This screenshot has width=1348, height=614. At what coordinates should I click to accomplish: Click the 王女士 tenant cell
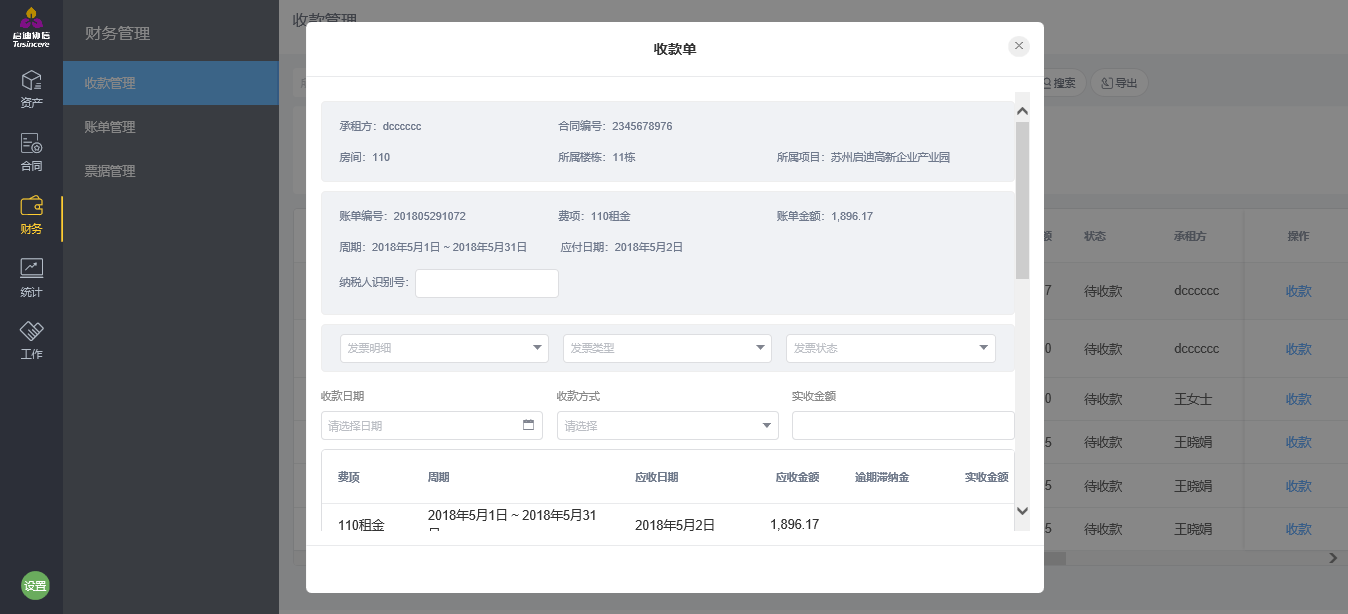pos(1193,399)
